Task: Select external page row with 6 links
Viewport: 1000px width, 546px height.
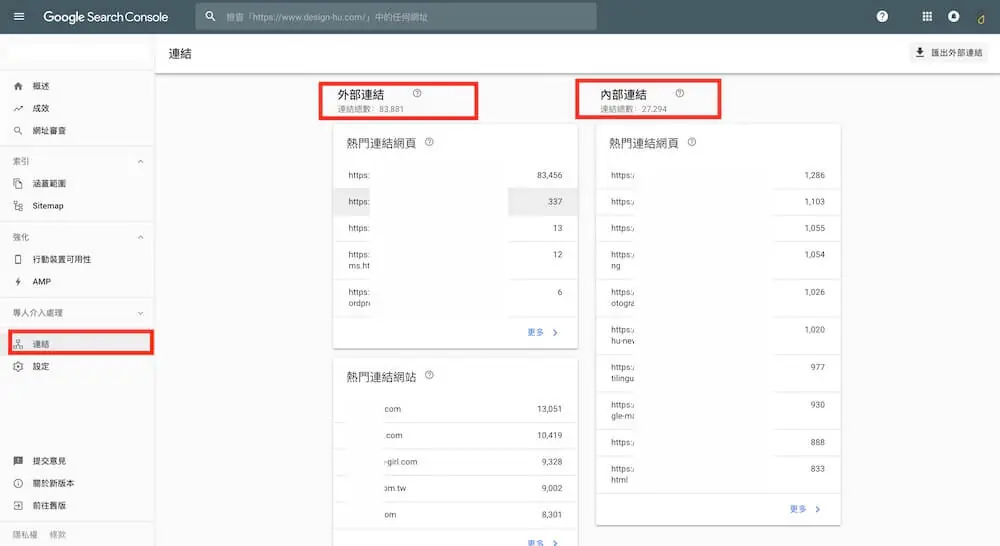Action: tap(455, 298)
